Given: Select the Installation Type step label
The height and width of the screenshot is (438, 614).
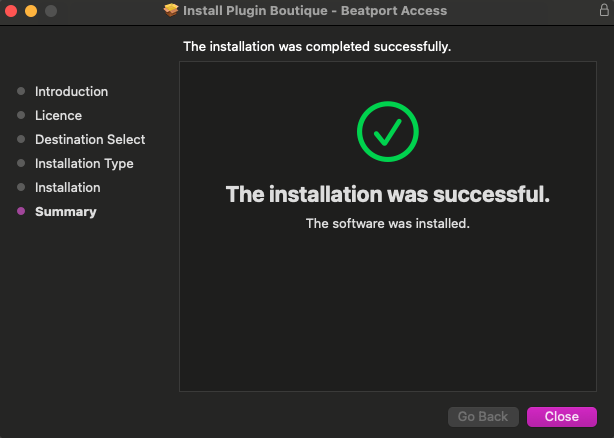Looking at the screenshot, I should tap(84, 163).
